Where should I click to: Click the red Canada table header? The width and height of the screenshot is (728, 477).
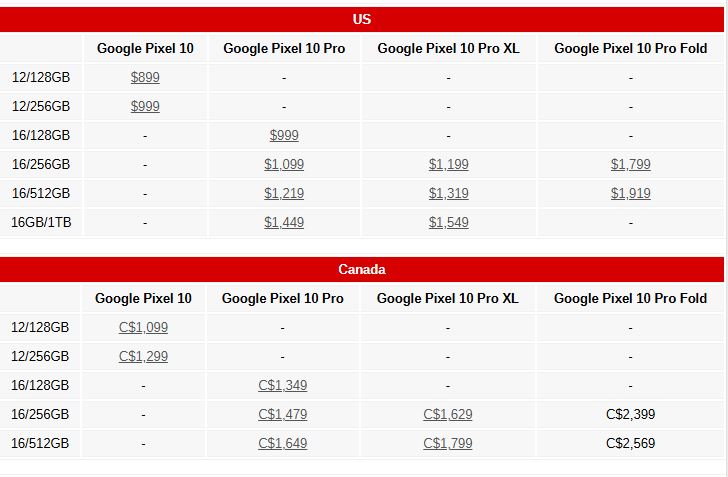coord(362,269)
